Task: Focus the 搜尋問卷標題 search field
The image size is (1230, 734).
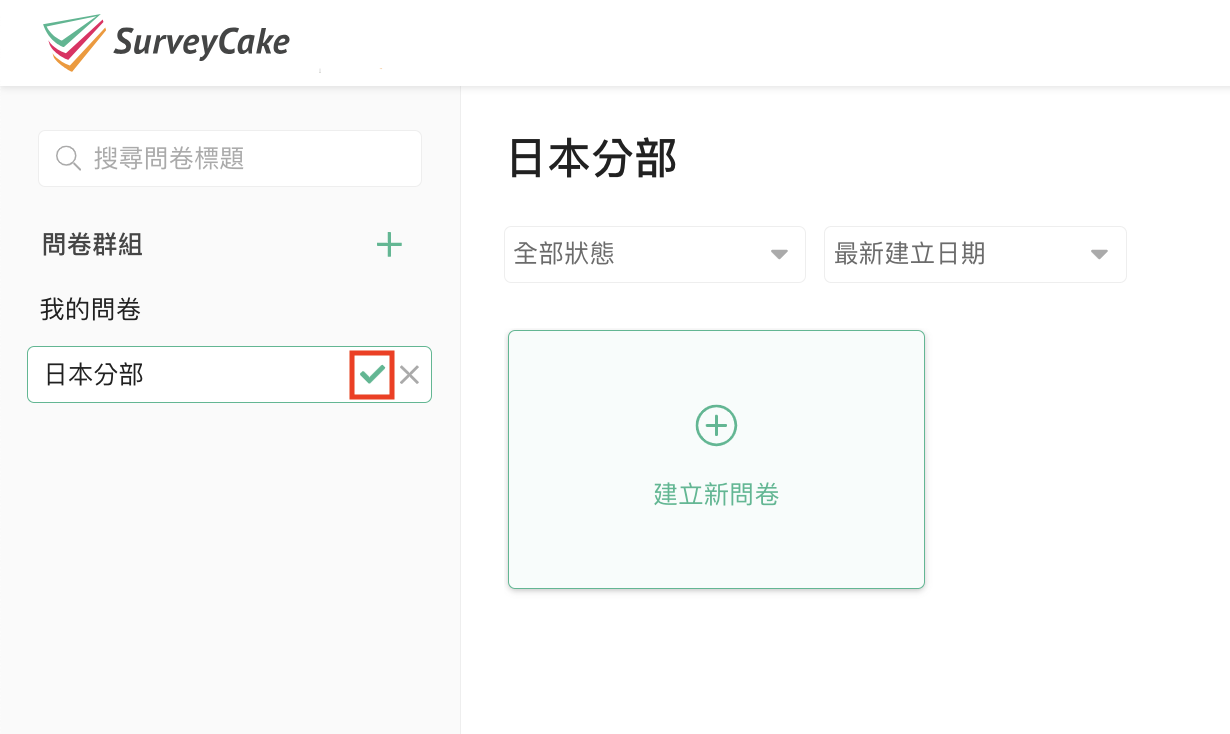Action: [x=250, y=158]
